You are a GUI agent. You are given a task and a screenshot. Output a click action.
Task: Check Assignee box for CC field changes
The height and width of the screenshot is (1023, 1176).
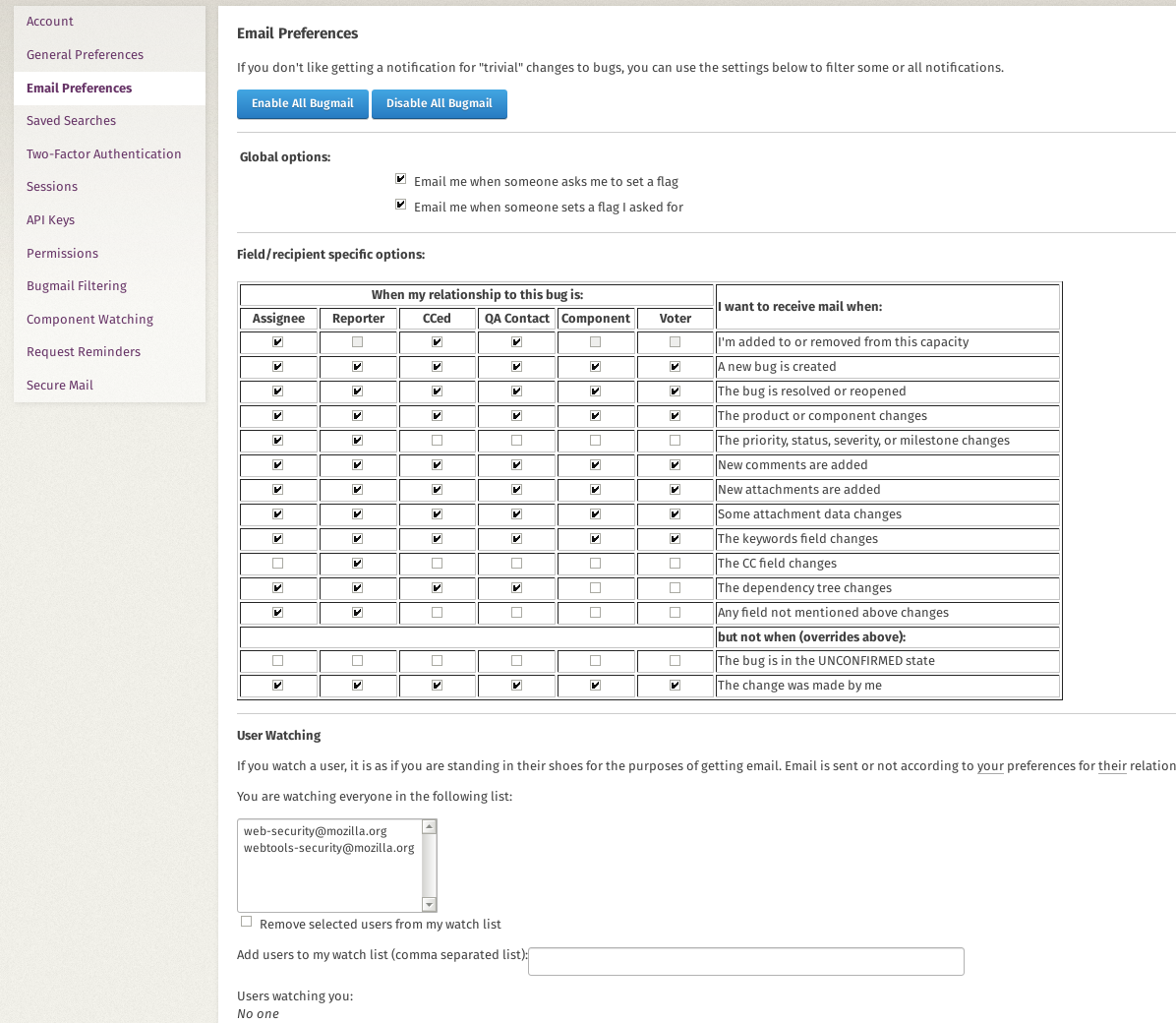pyautogui.click(x=277, y=563)
